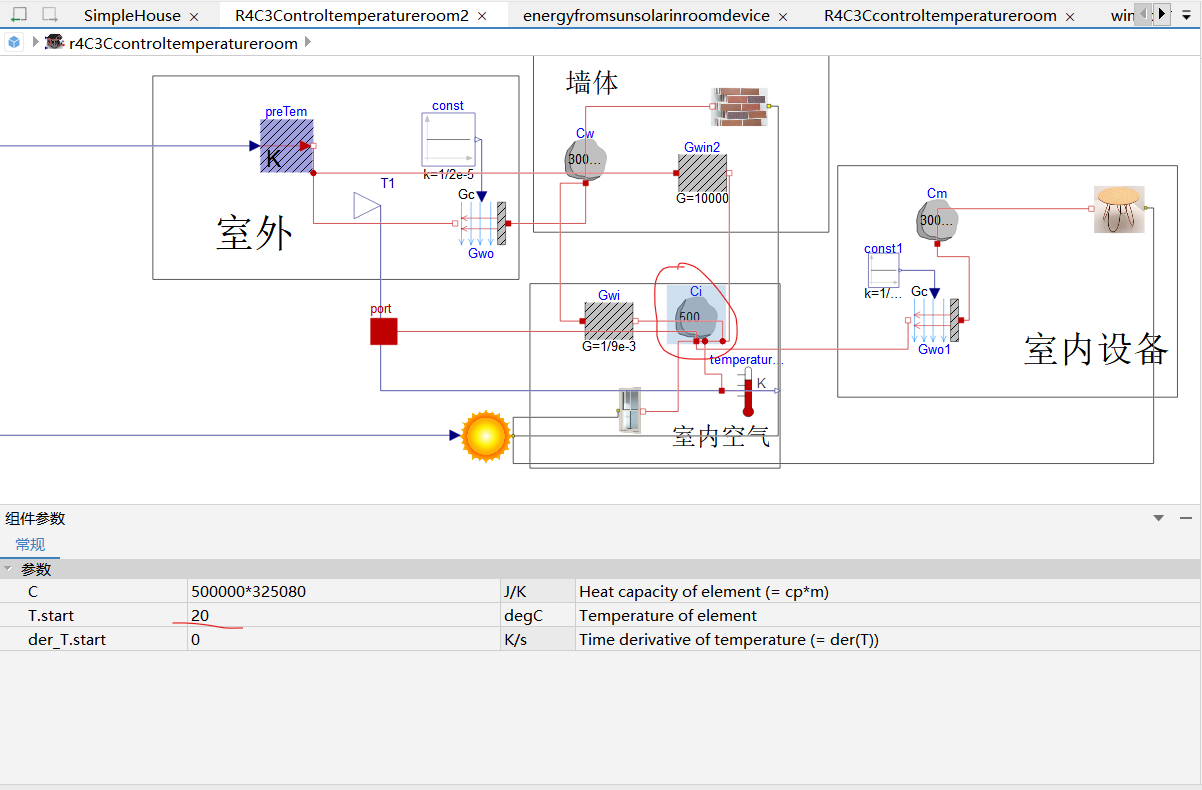Click the red port connector square
Screen dimensions: 1202x790
[384, 331]
